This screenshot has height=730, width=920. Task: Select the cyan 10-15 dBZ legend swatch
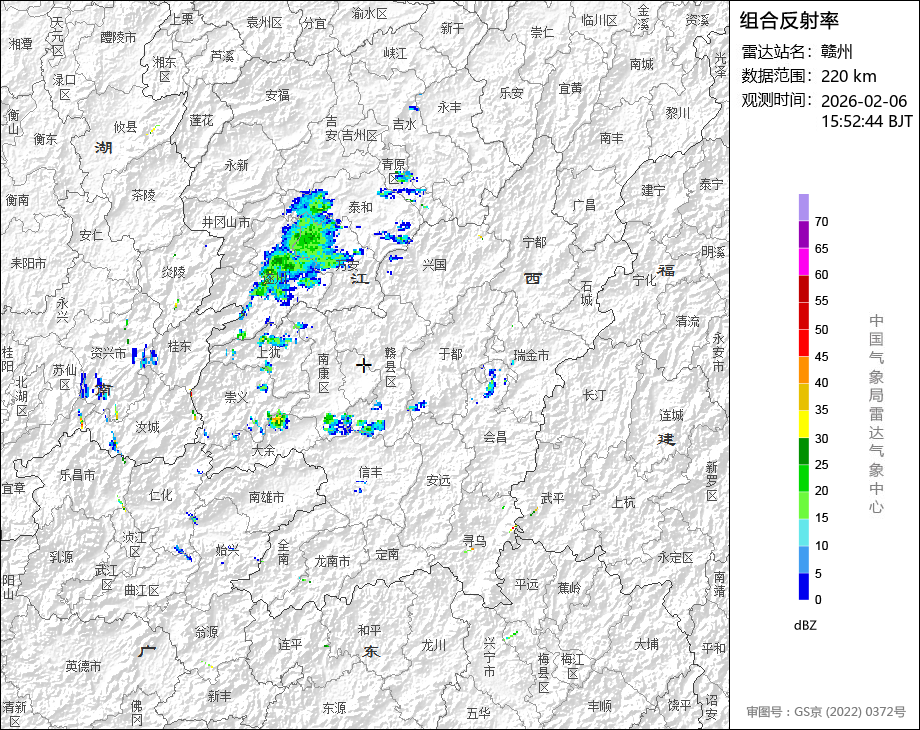click(804, 532)
